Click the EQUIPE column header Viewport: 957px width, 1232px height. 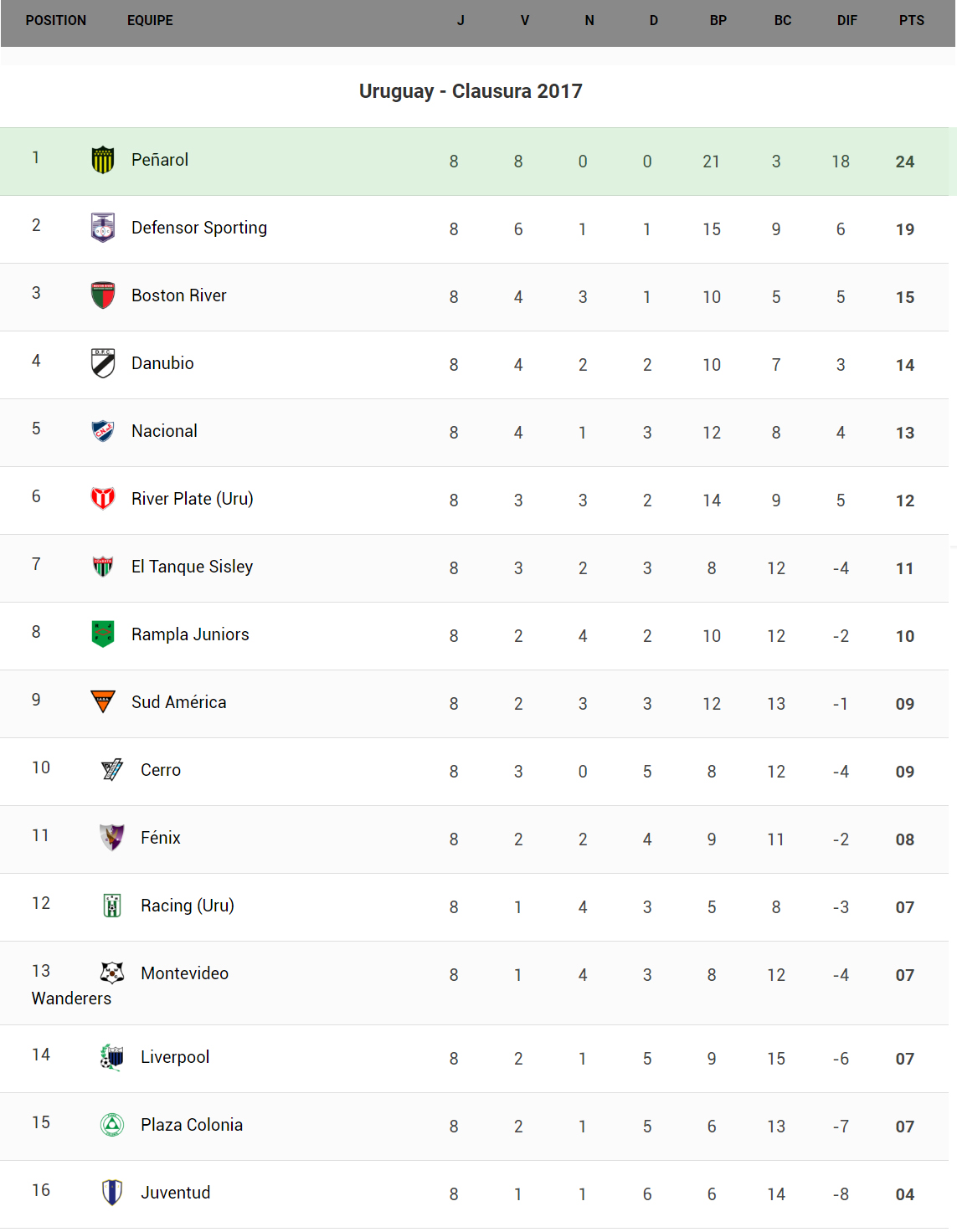pyautogui.click(x=150, y=21)
